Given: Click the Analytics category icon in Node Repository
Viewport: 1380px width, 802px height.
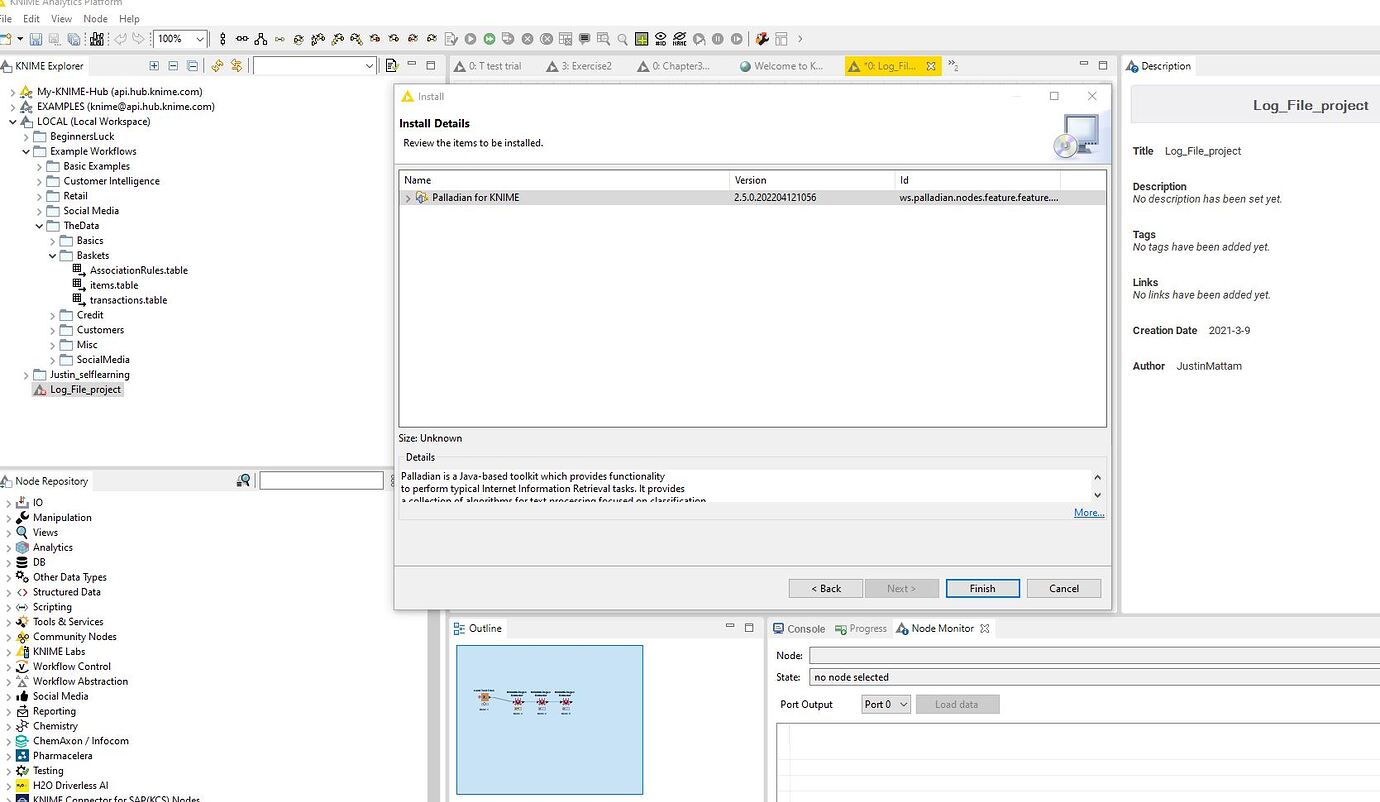Looking at the screenshot, I should 23,548.
